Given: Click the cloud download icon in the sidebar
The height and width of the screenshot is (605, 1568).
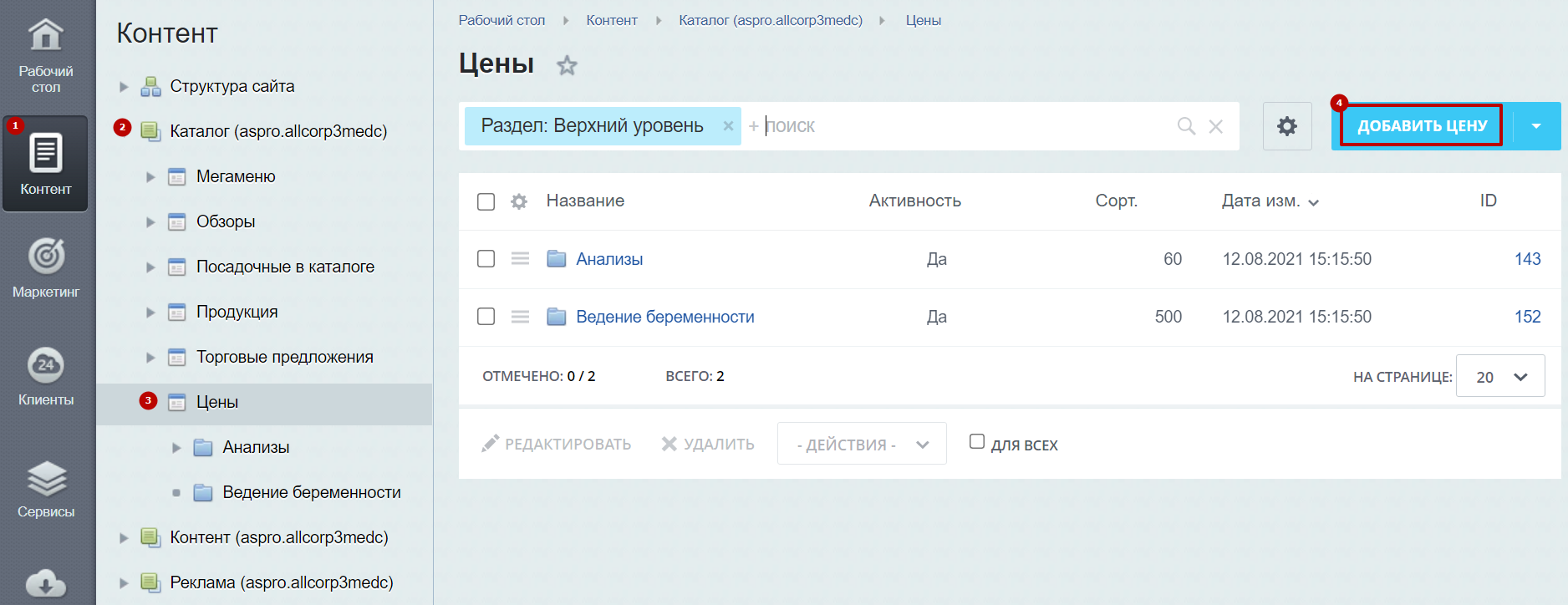Looking at the screenshot, I should (x=46, y=583).
